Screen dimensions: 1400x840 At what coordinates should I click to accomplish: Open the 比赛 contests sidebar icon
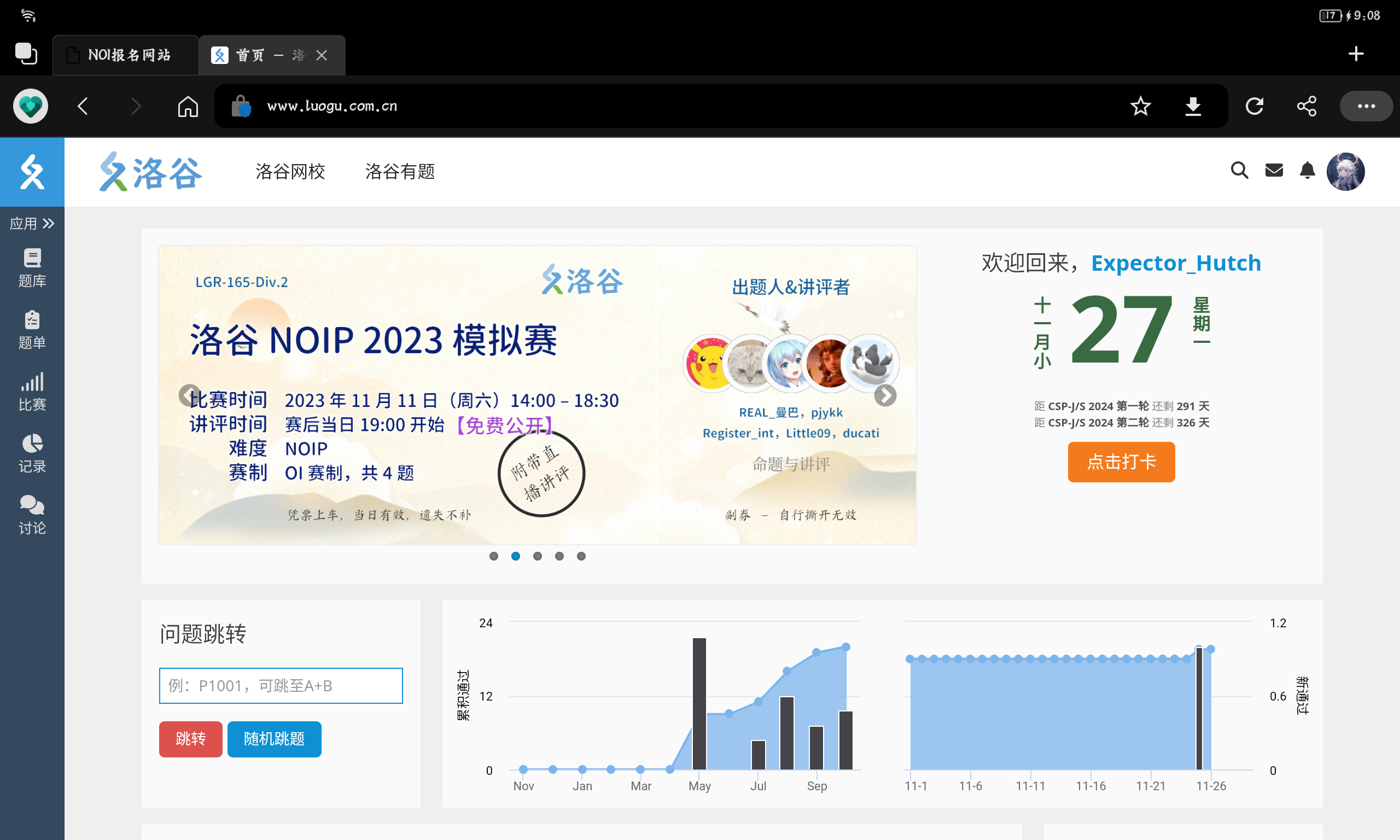[x=32, y=392]
